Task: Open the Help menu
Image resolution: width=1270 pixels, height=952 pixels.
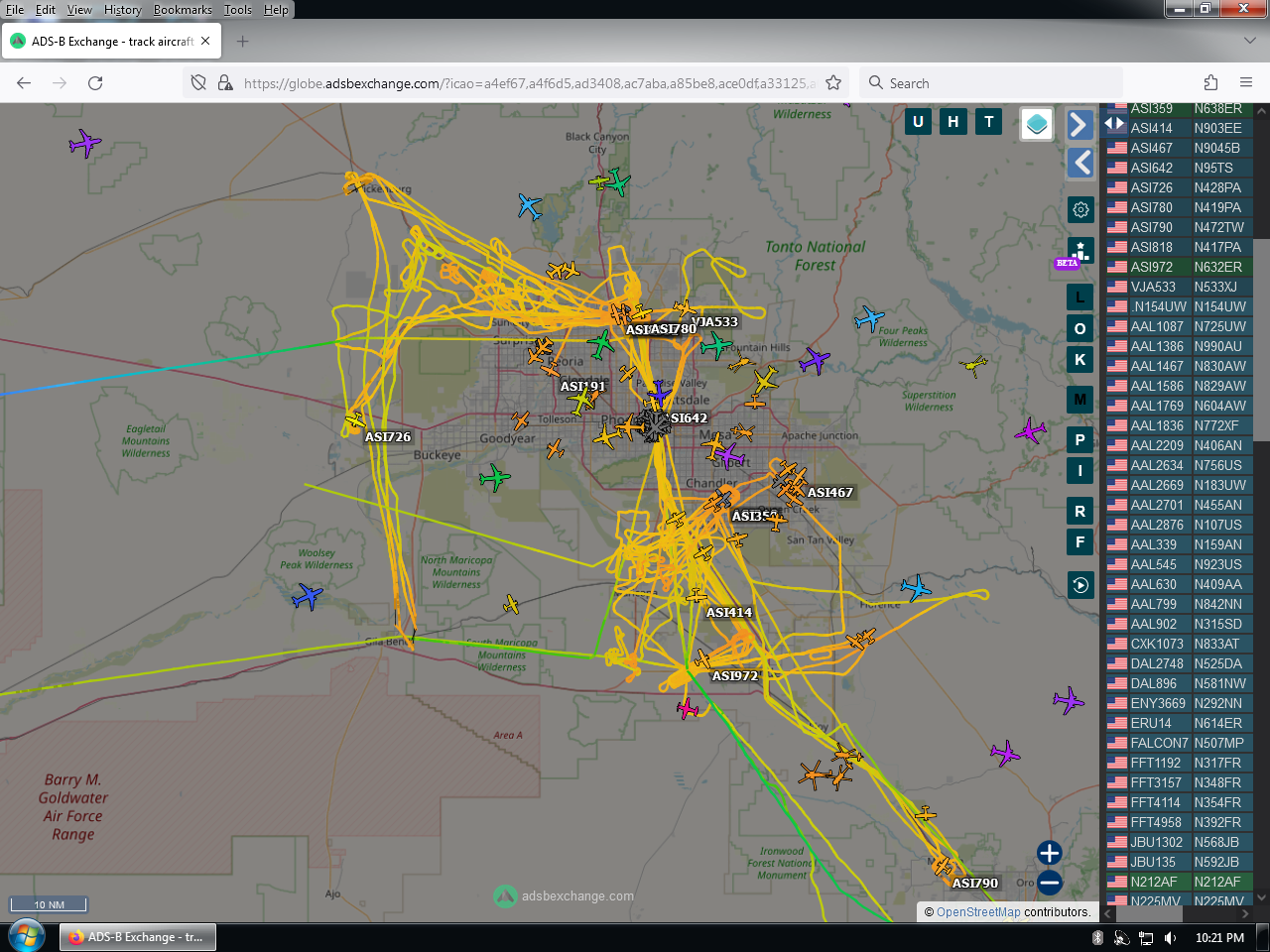Action: [276, 10]
